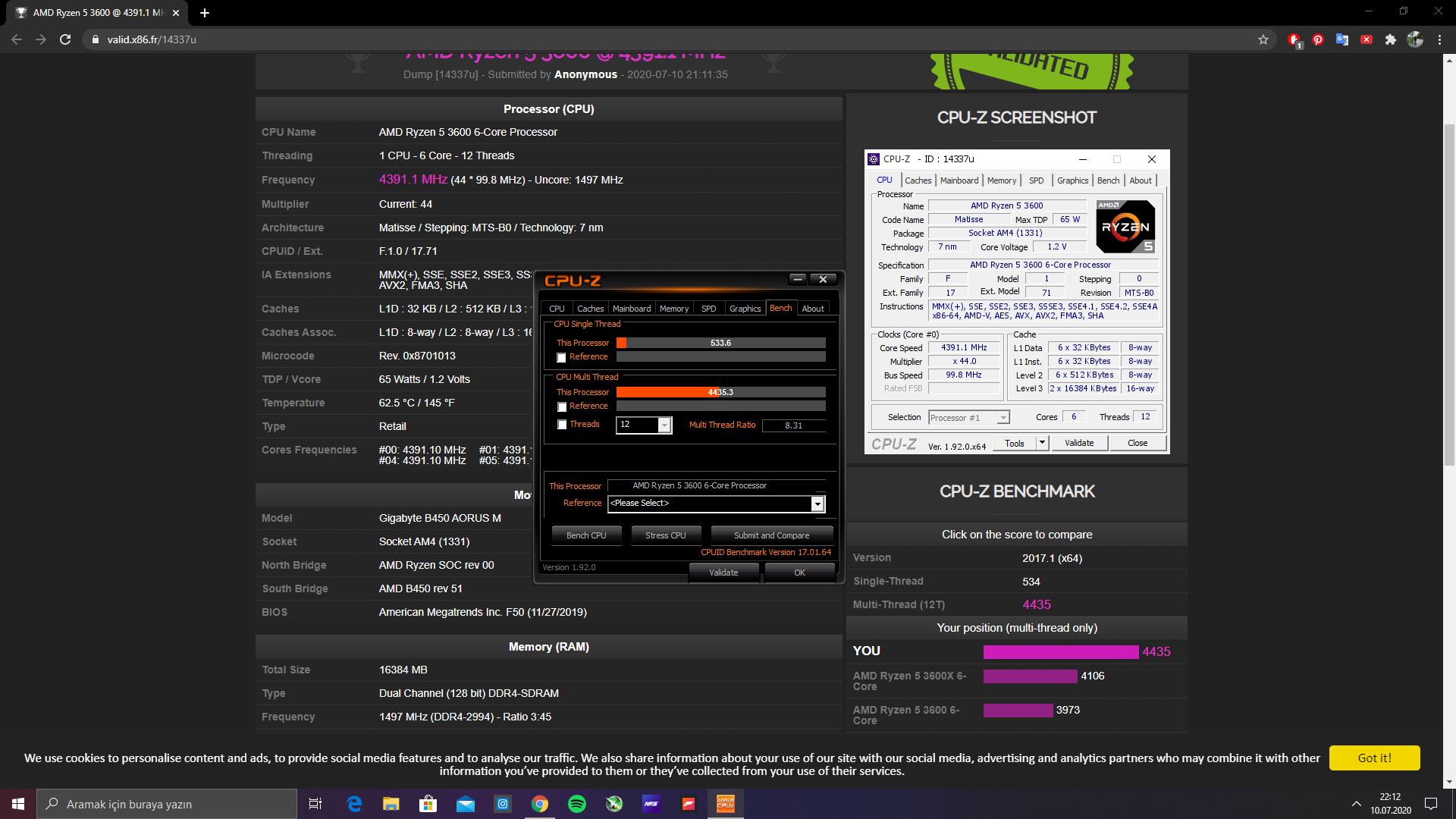Tick Single Thread Reference checkbox
The width and height of the screenshot is (1456, 819).
point(562,357)
